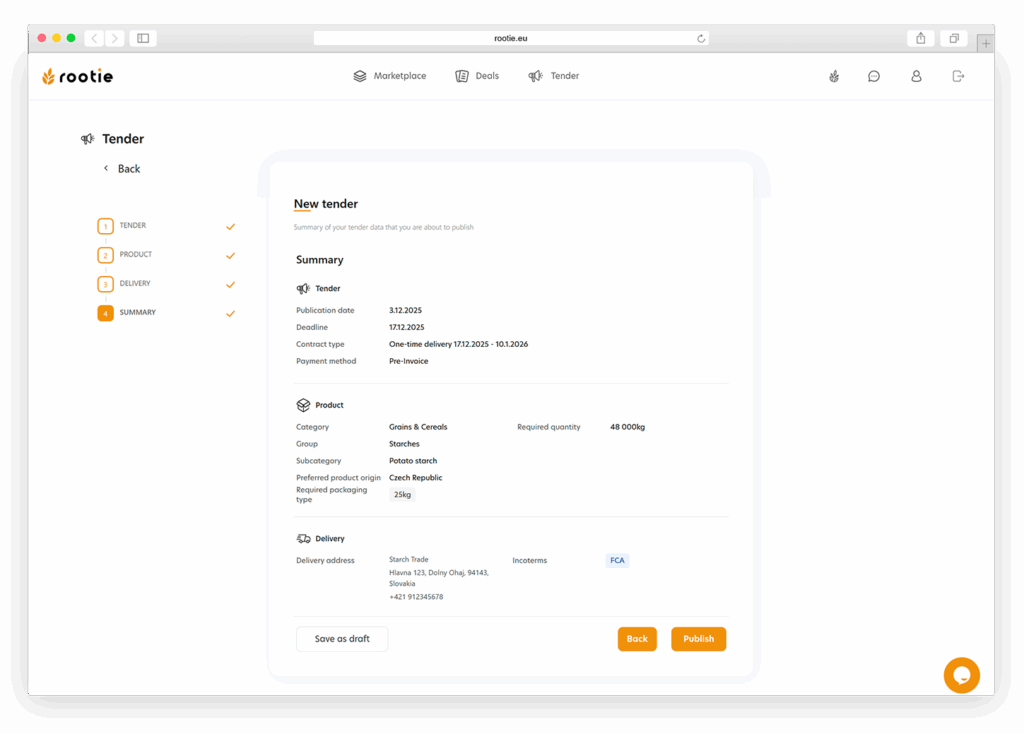Reload the page in address bar
Screen dimensions: 1024x734
tap(701, 38)
